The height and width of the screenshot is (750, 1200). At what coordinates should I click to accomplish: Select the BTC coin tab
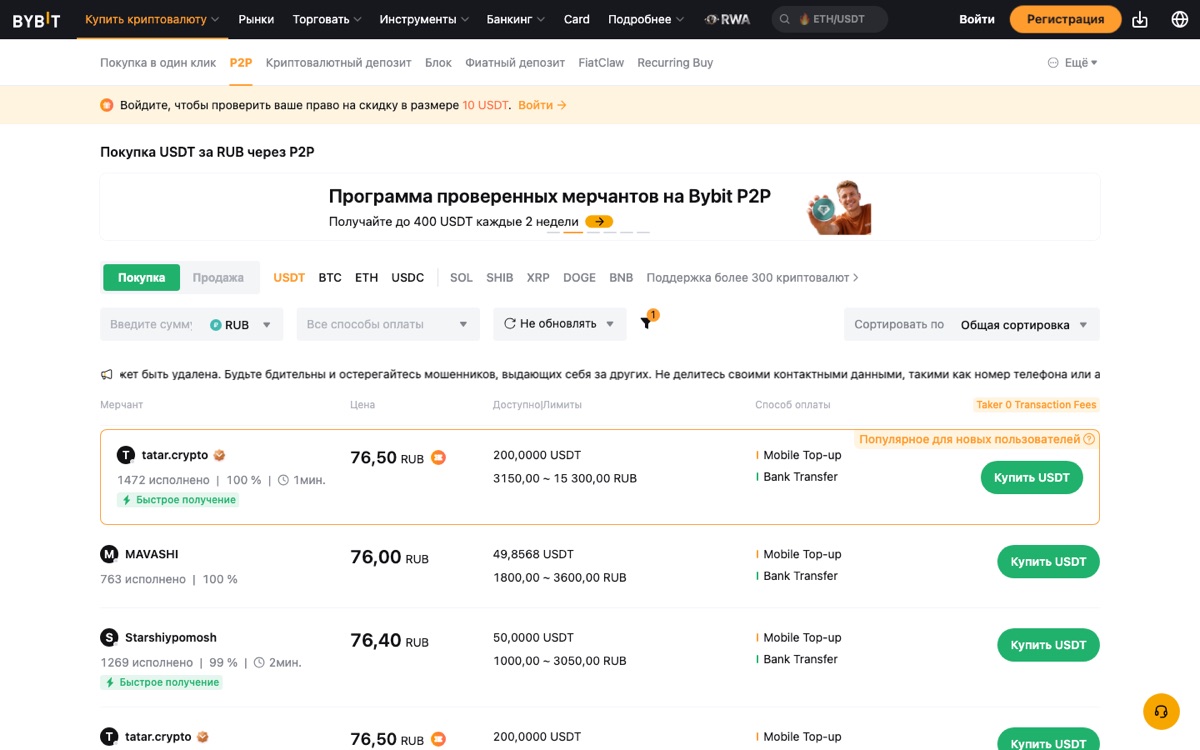click(x=330, y=278)
